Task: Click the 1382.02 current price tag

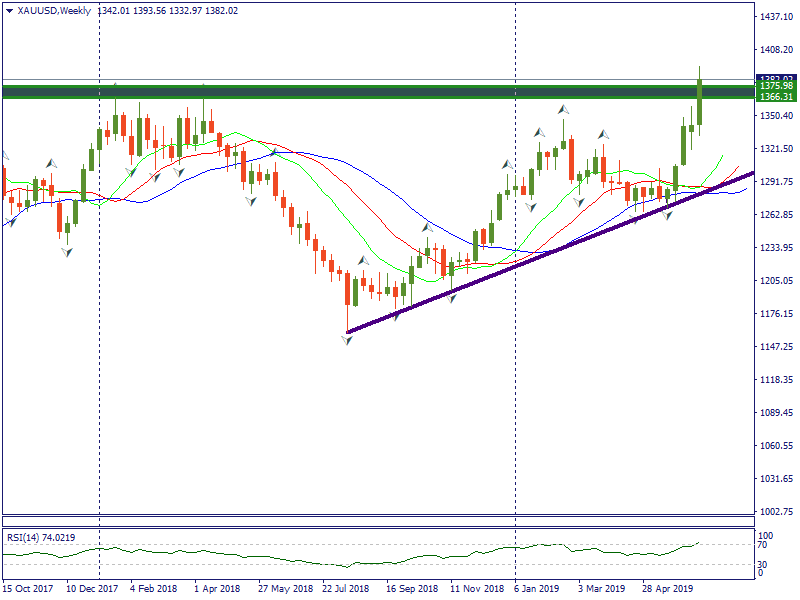Action: [776, 78]
